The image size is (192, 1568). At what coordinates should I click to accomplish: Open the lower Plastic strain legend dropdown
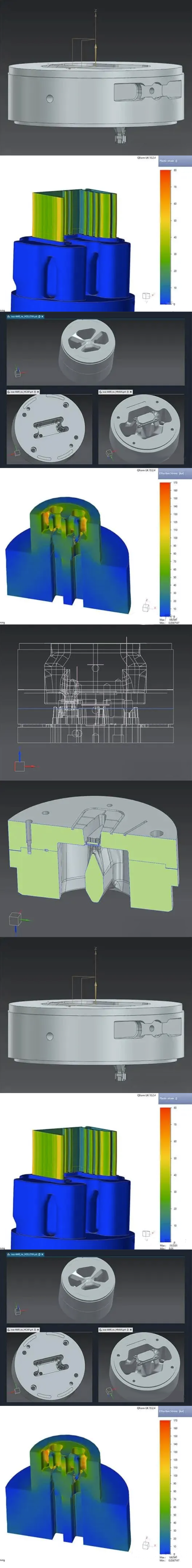[x=176, y=1099]
